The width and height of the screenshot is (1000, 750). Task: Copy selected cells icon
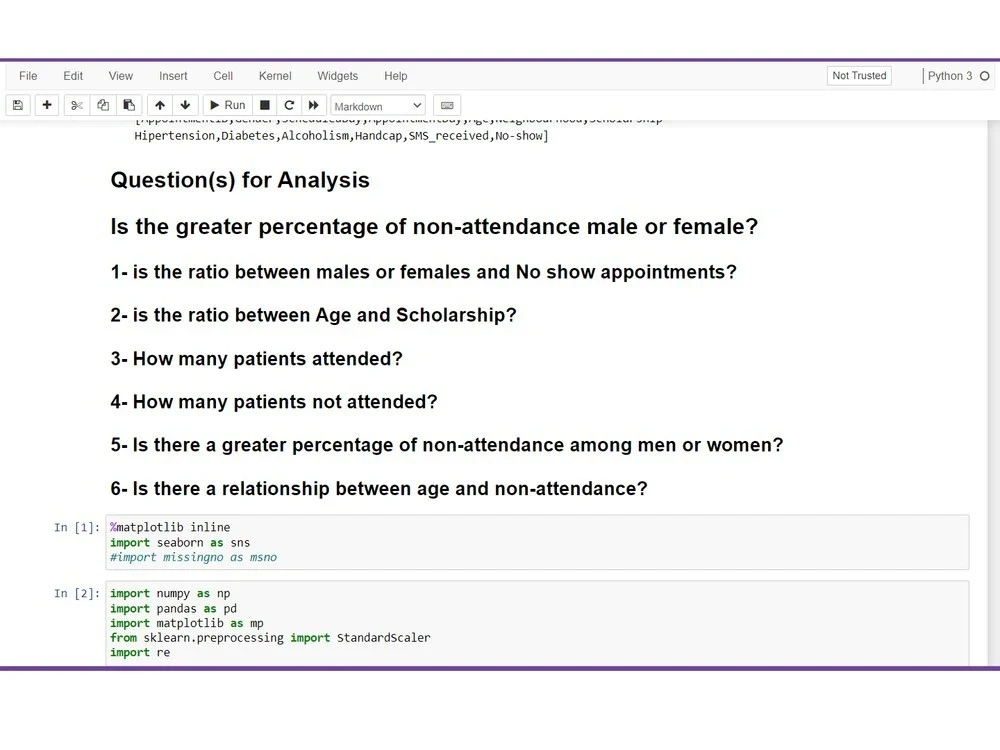[x=103, y=105]
